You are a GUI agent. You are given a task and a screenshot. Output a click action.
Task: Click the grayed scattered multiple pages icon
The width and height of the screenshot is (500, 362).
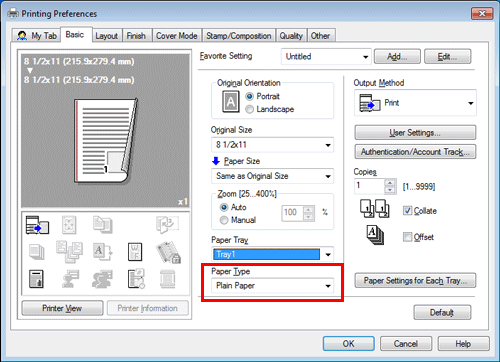pyautogui.click(x=69, y=252)
